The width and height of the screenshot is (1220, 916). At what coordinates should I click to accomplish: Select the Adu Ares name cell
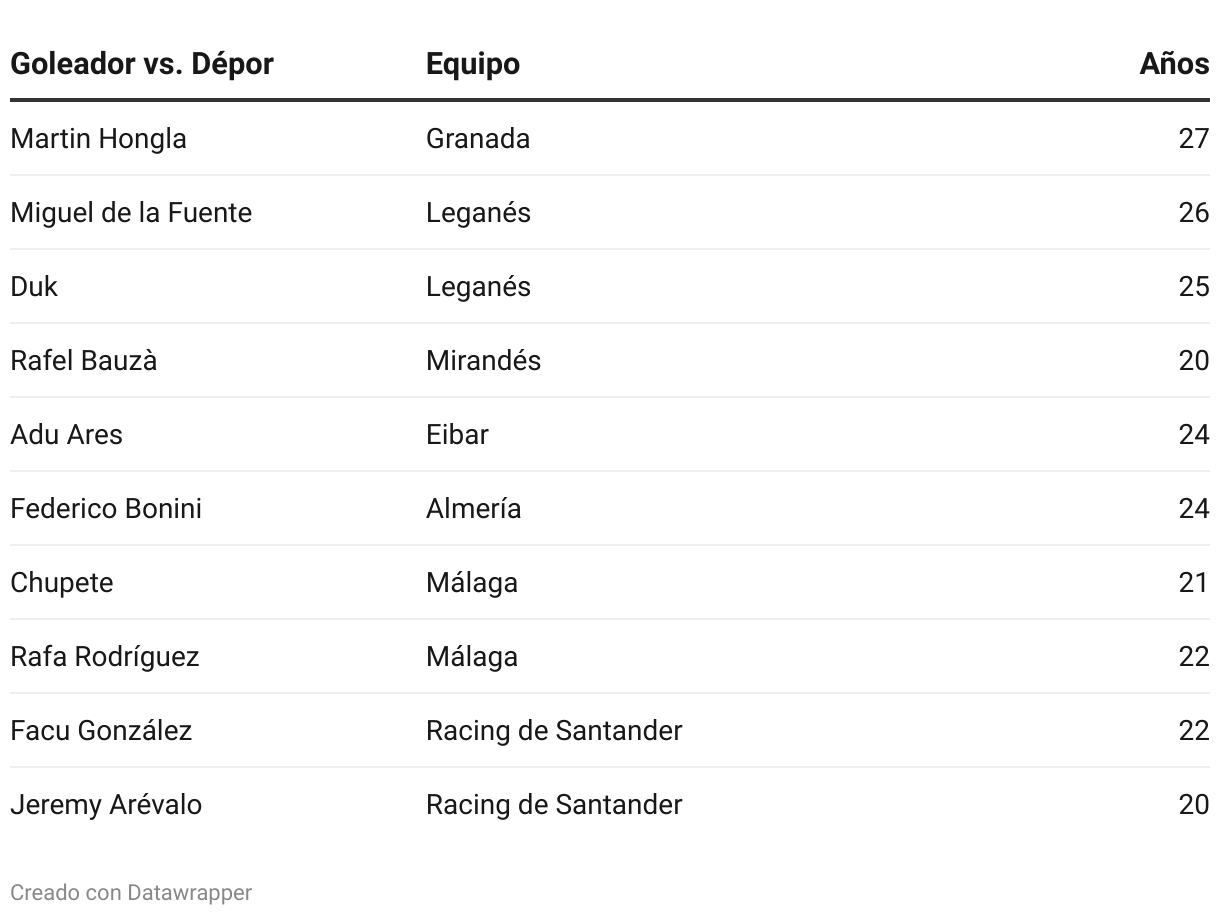(x=66, y=434)
